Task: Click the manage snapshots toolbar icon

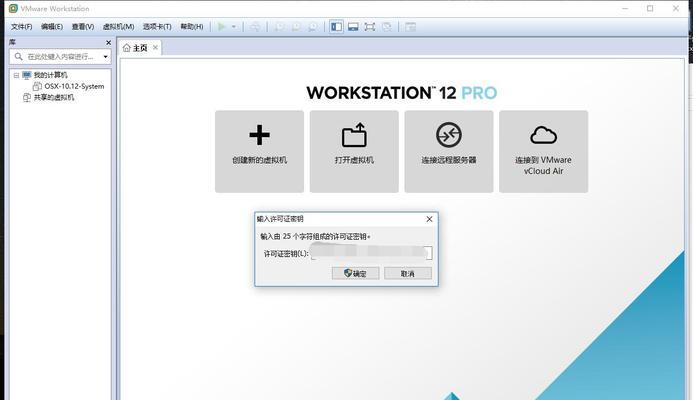Action: 312,27
